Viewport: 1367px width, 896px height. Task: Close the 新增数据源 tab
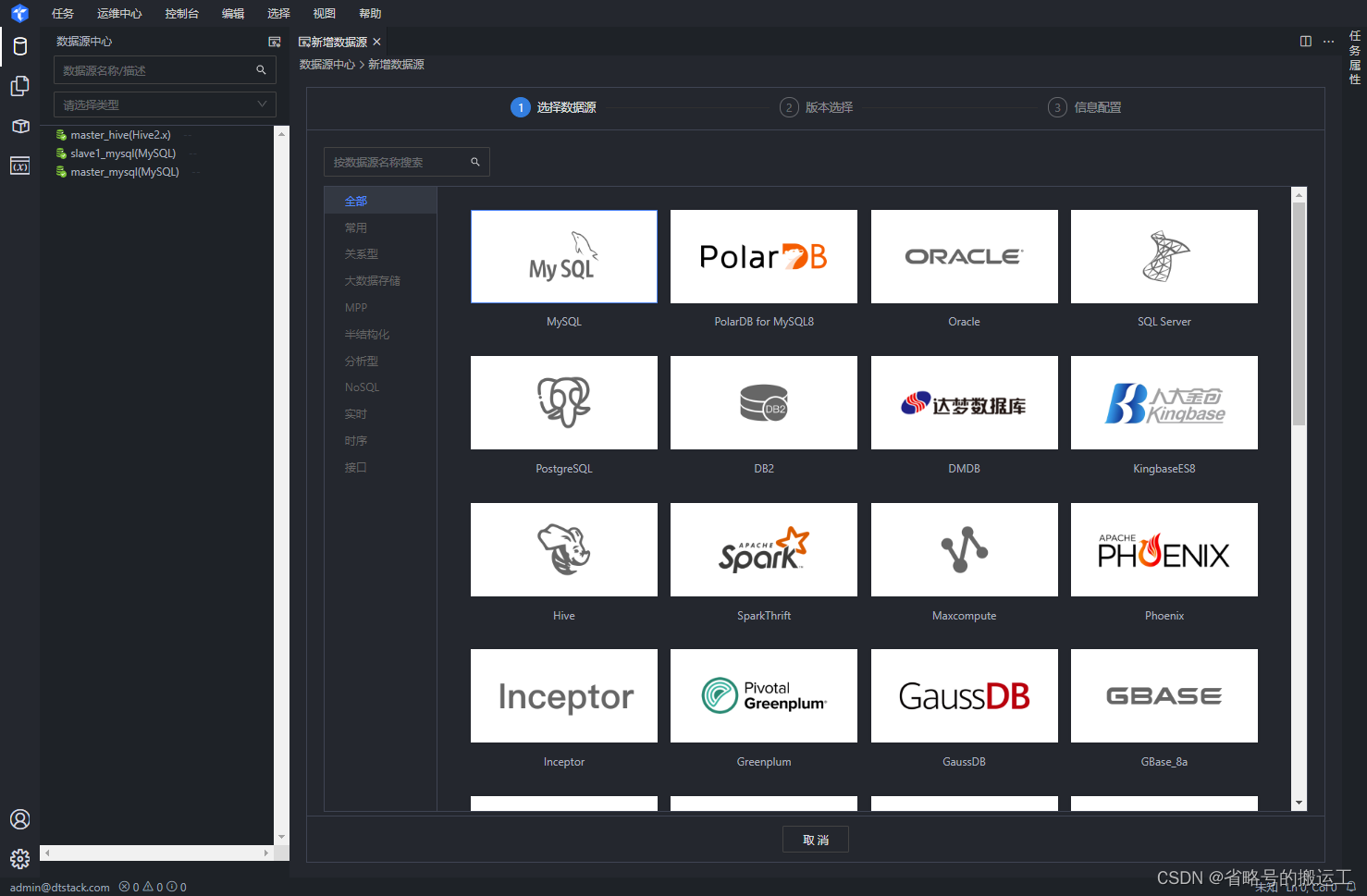(x=376, y=42)
